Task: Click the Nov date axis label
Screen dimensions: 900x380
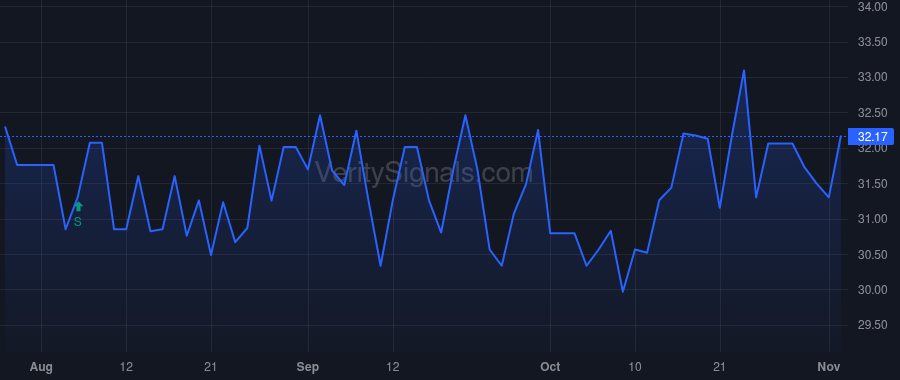Action: pos(829,367)
